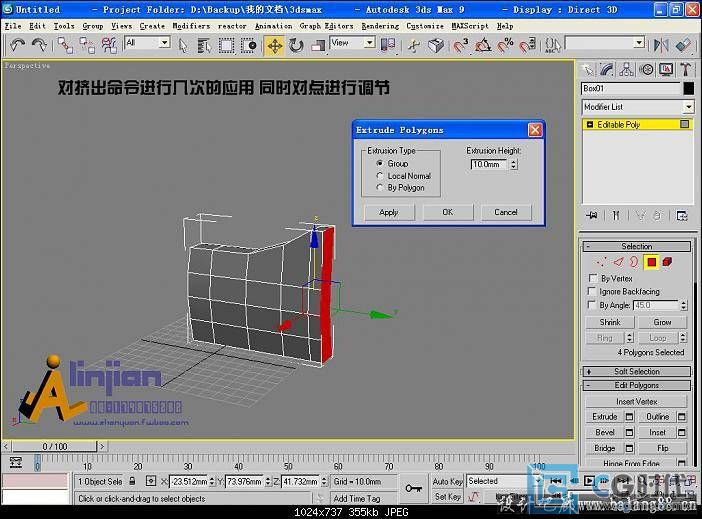This screenshot has width=702, height=519.
Task: Click the Redo arrow icon
Action: click(40, 45)
